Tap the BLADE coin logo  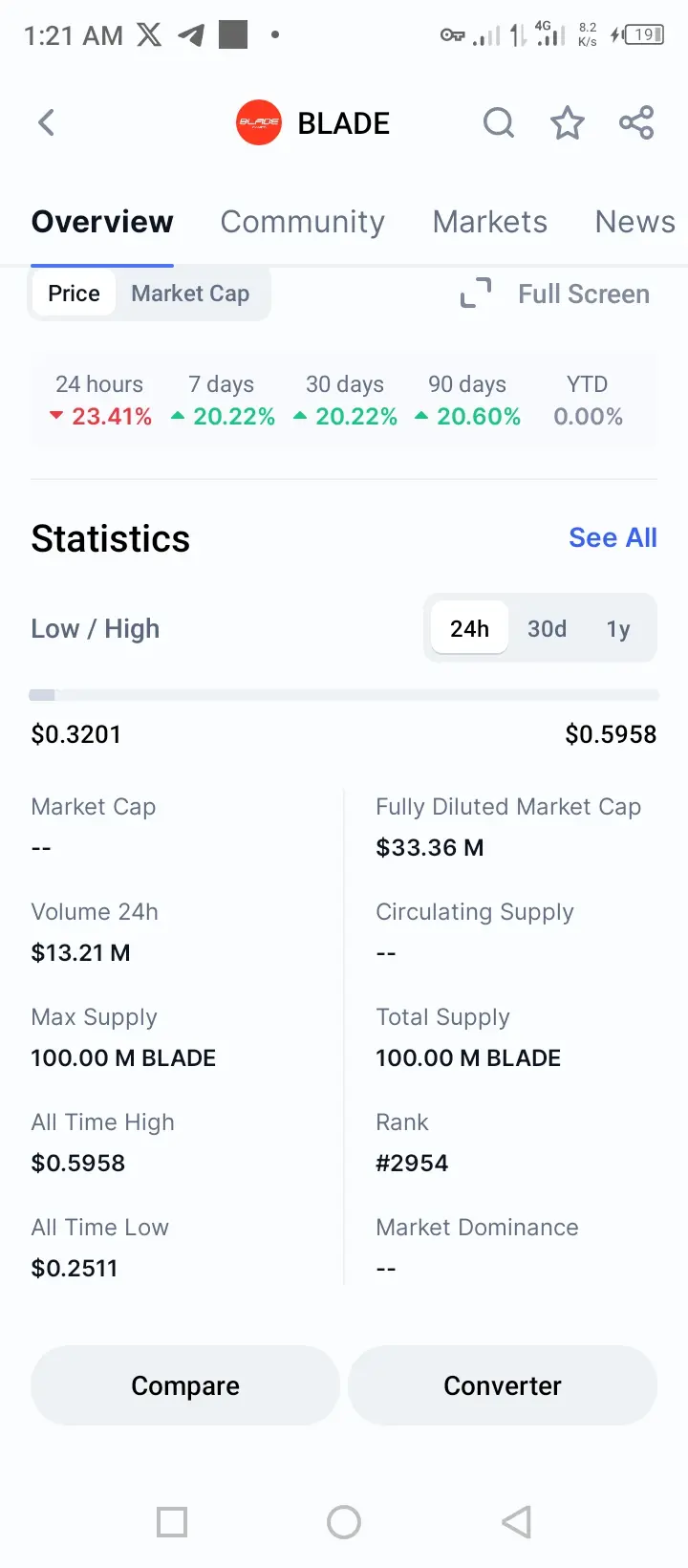tap(258, 122)
